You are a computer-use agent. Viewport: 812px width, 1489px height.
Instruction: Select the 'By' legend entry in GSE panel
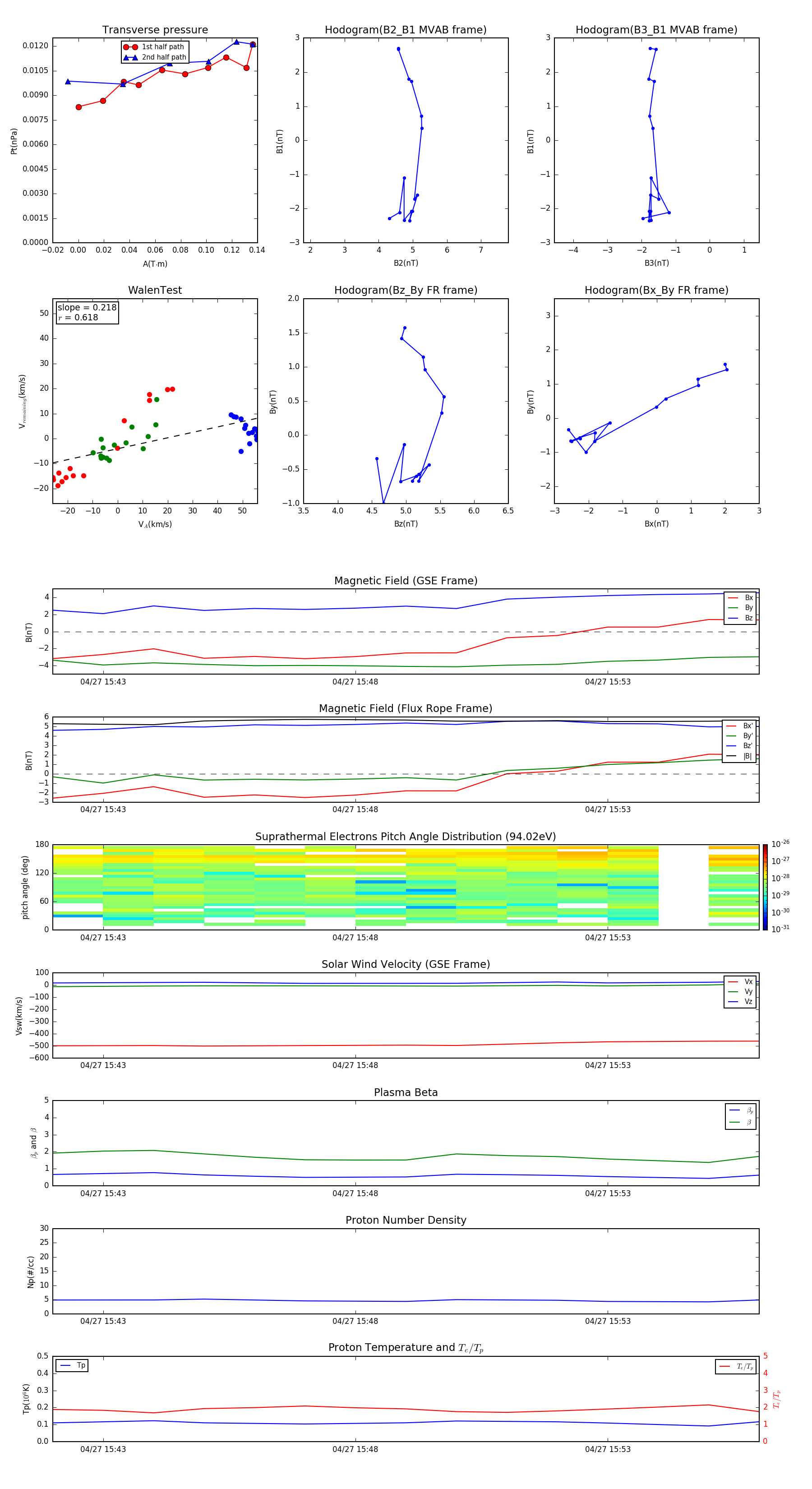click(740, 607)
